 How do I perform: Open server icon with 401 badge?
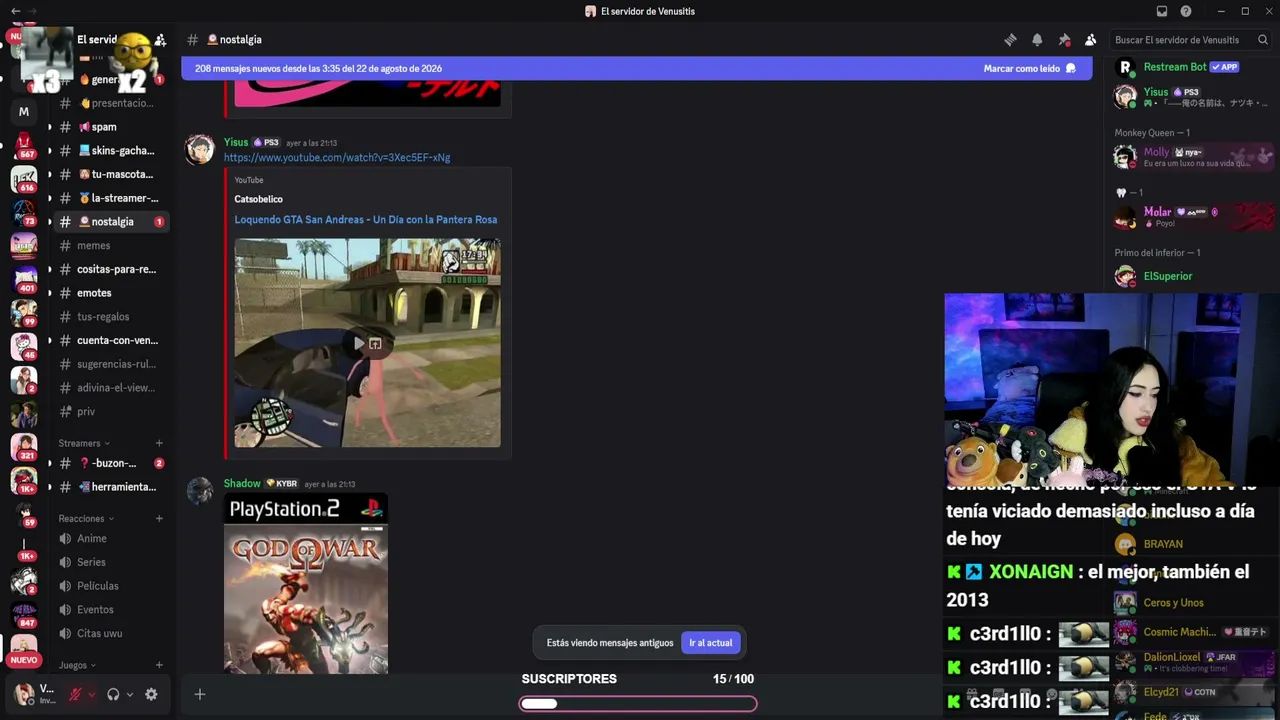[24, 280]
